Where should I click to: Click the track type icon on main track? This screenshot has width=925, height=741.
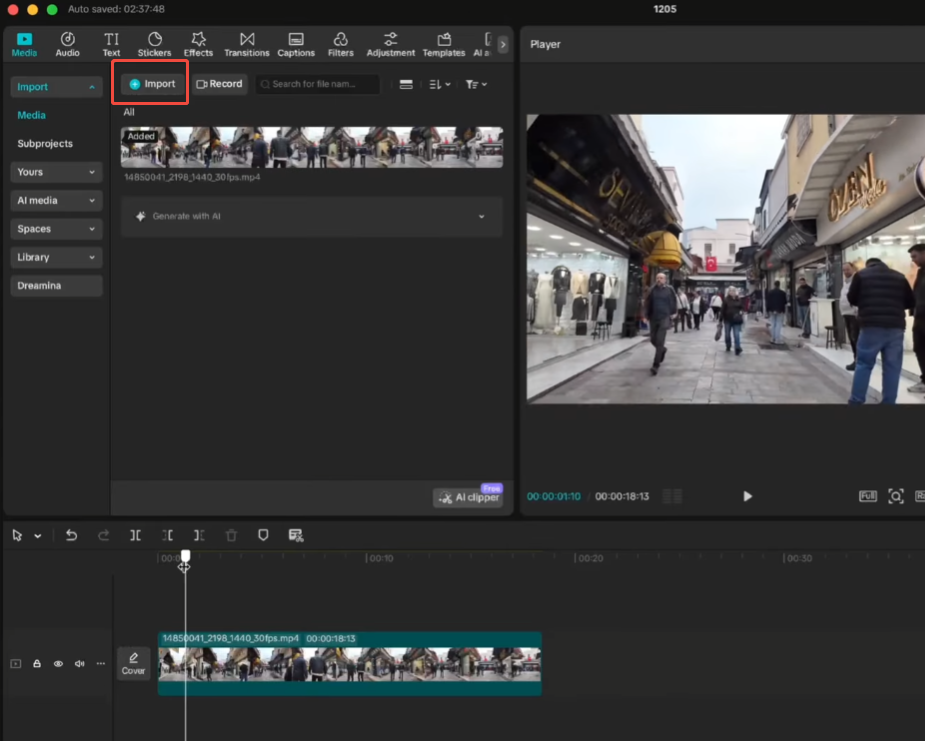coord(16,664)
